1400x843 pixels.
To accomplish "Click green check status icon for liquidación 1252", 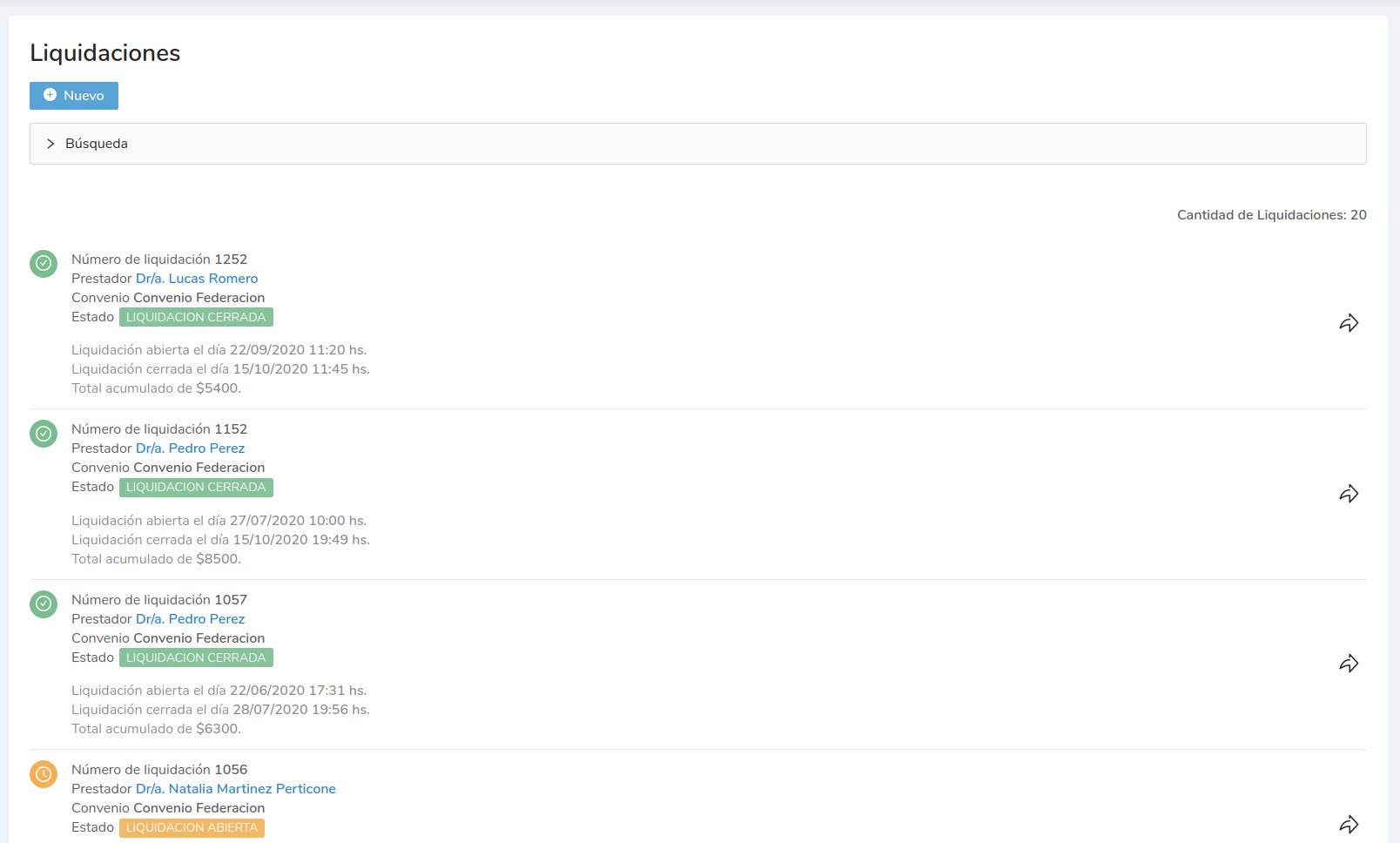I will point(44,263).
